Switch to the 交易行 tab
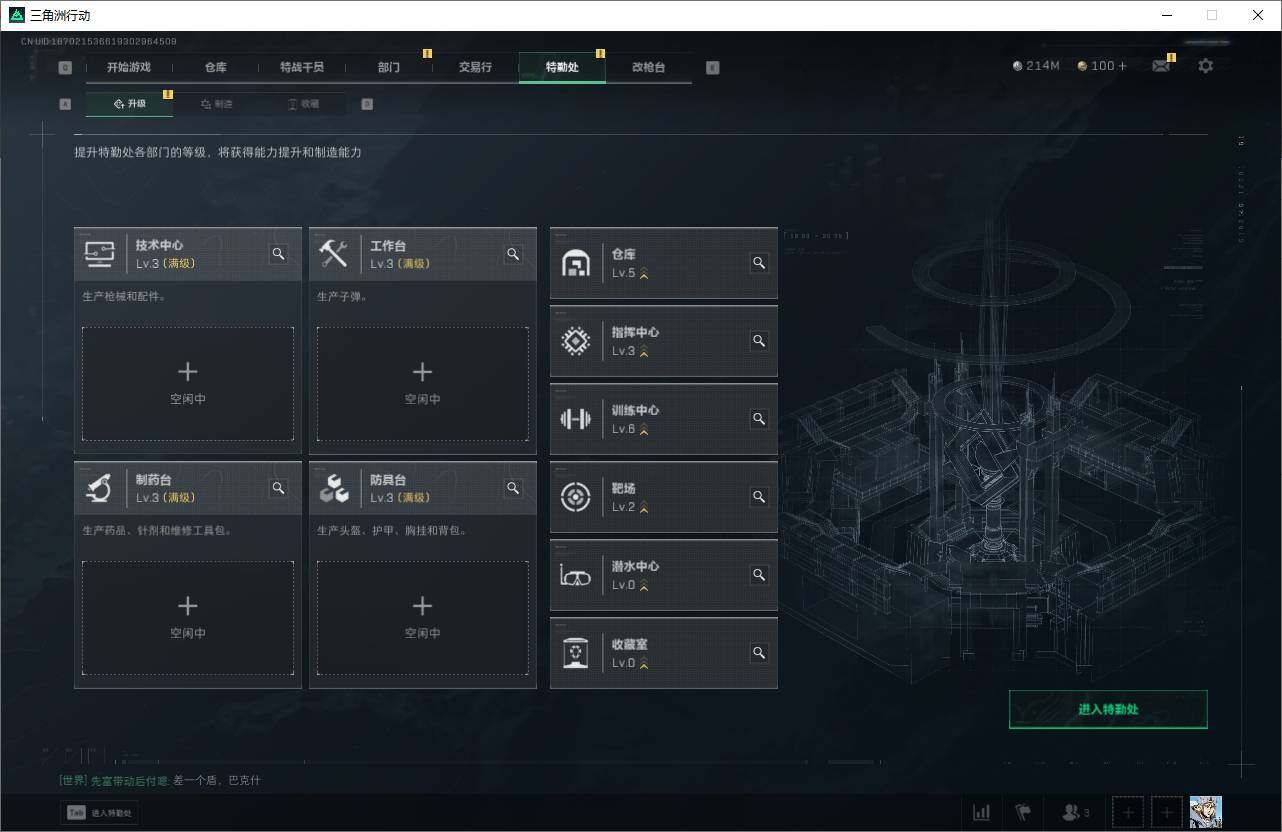This screenshot has height=832, width=1282. point(475,67)
